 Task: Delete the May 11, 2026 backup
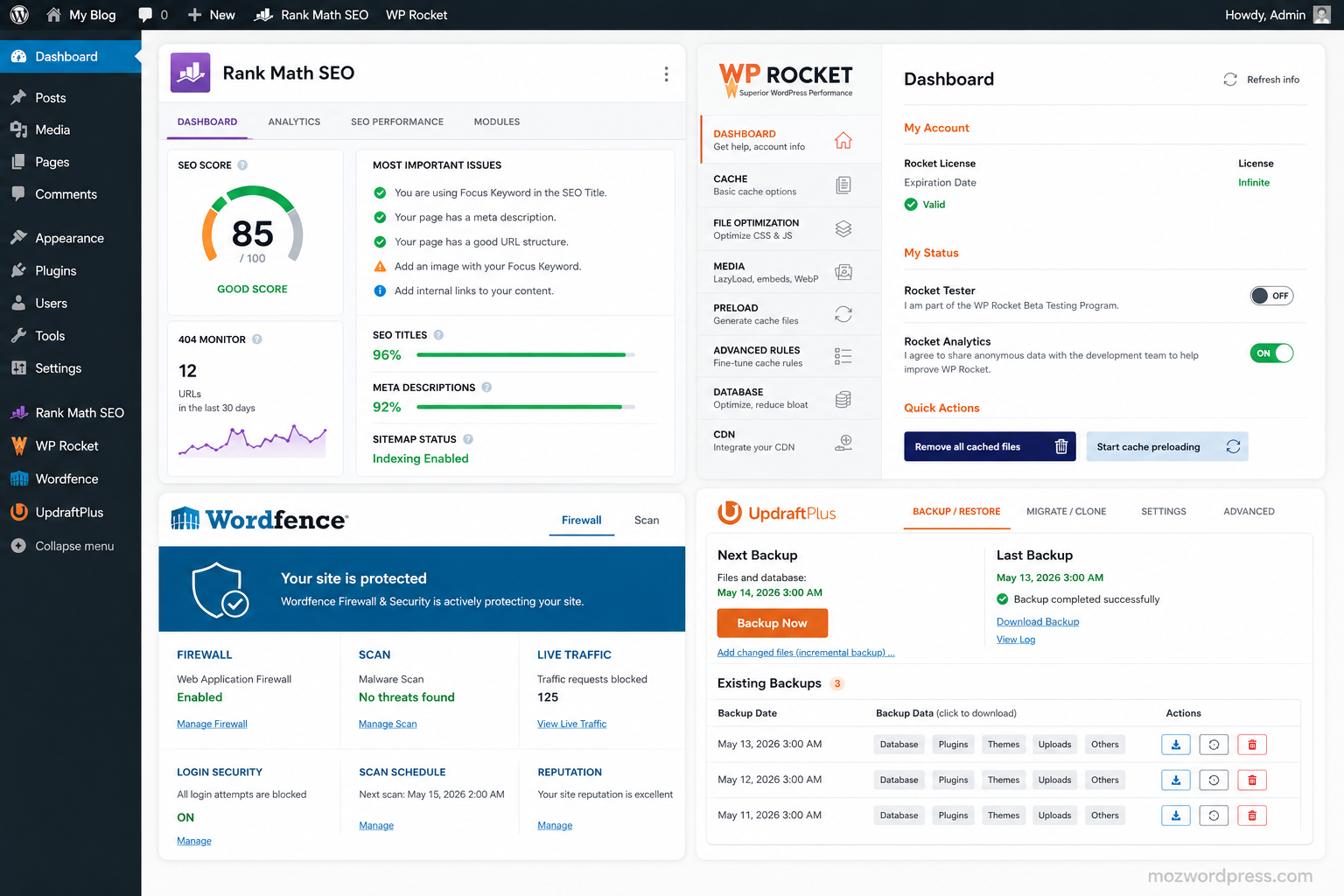click(x=1252, y=815)
